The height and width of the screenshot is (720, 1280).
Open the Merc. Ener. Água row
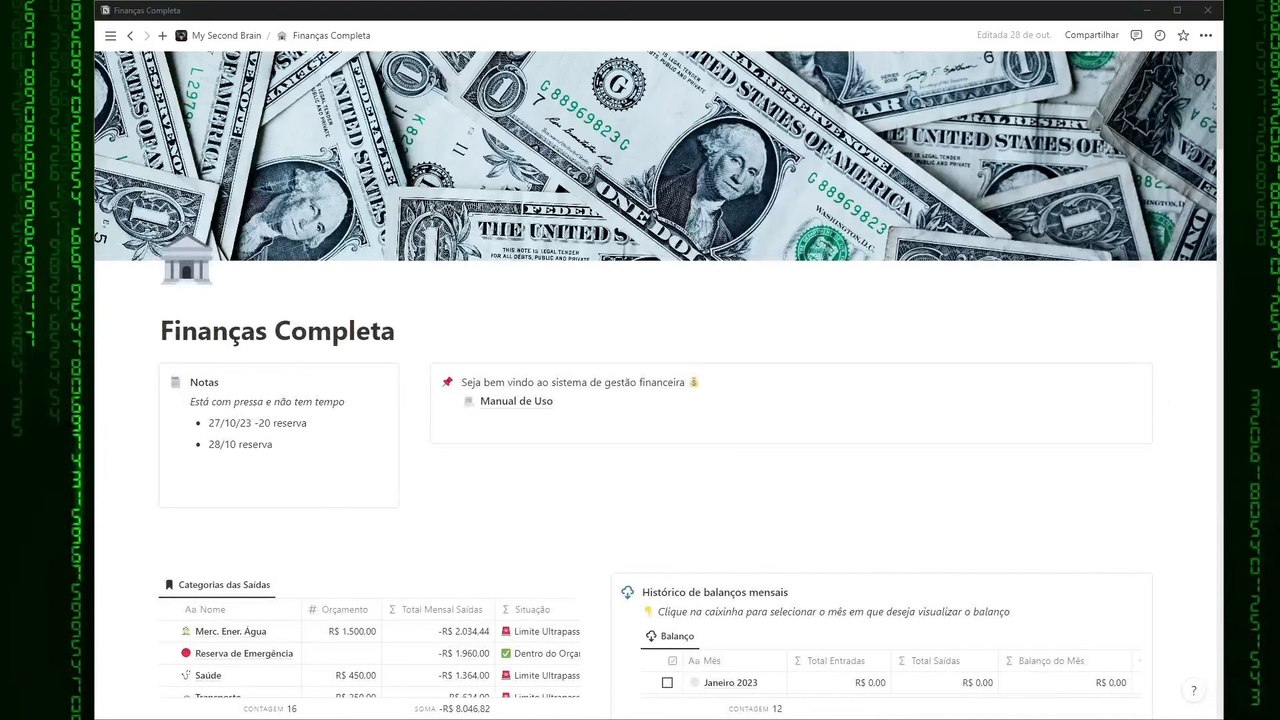pyautogui.click(x=230, y=631)
